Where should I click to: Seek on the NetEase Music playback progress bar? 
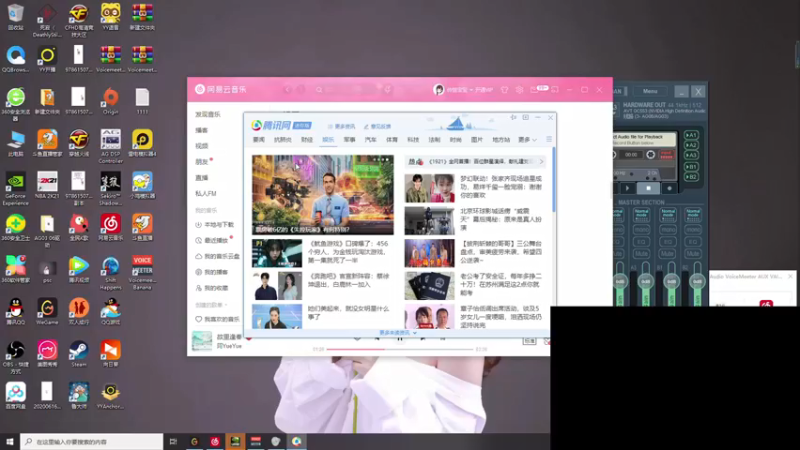point(400,349)
